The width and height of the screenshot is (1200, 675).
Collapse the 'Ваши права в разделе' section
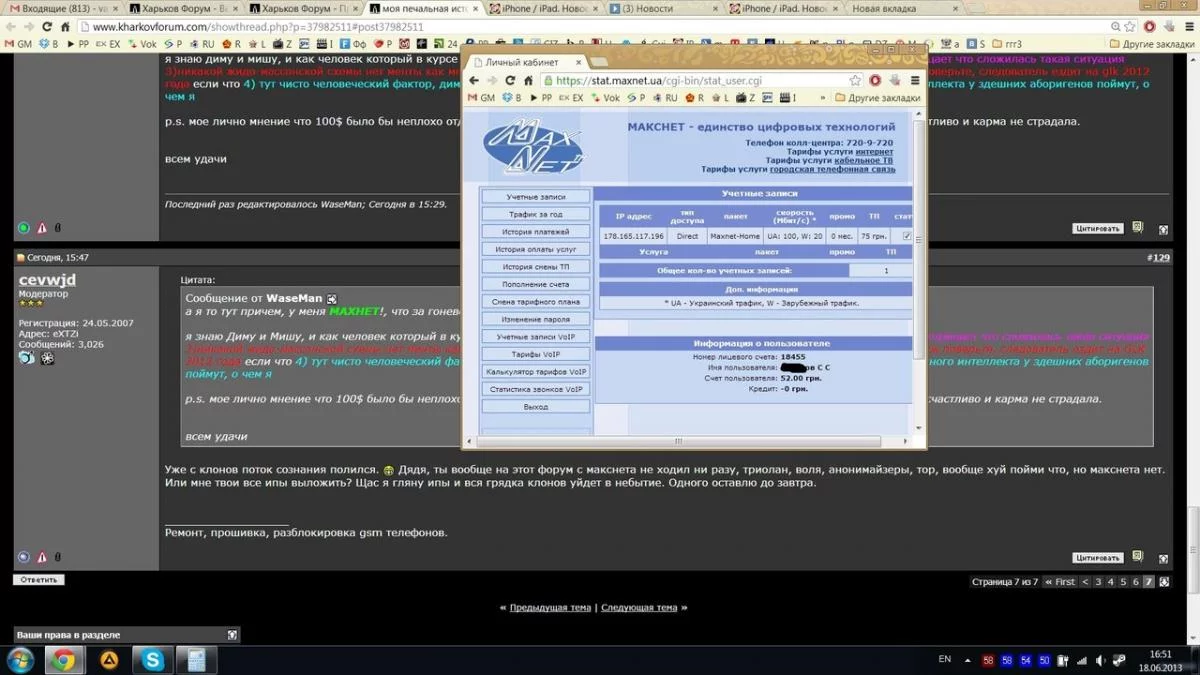(232, 635)
